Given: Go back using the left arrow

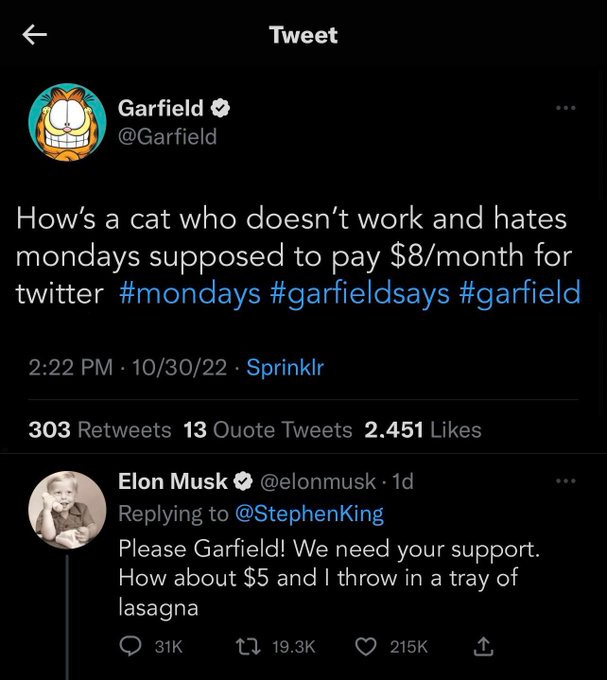Looking at the screenshot, I should pyautogui.click(x=35, y=35).
